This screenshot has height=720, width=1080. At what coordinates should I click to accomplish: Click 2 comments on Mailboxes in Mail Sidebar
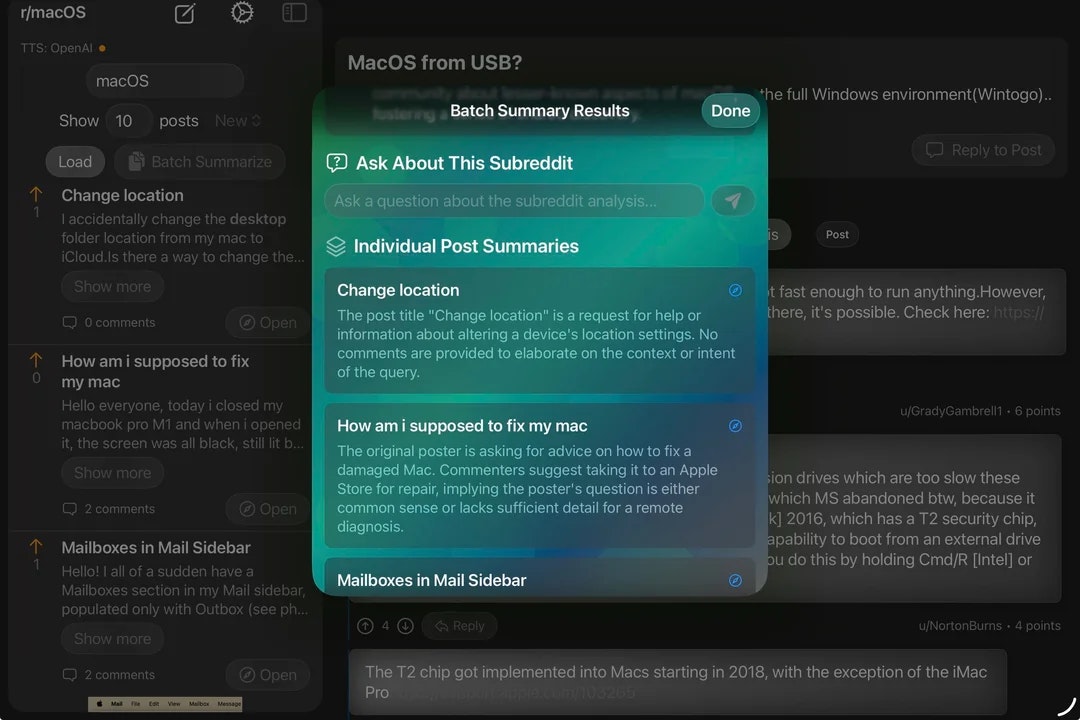(109, 675)
